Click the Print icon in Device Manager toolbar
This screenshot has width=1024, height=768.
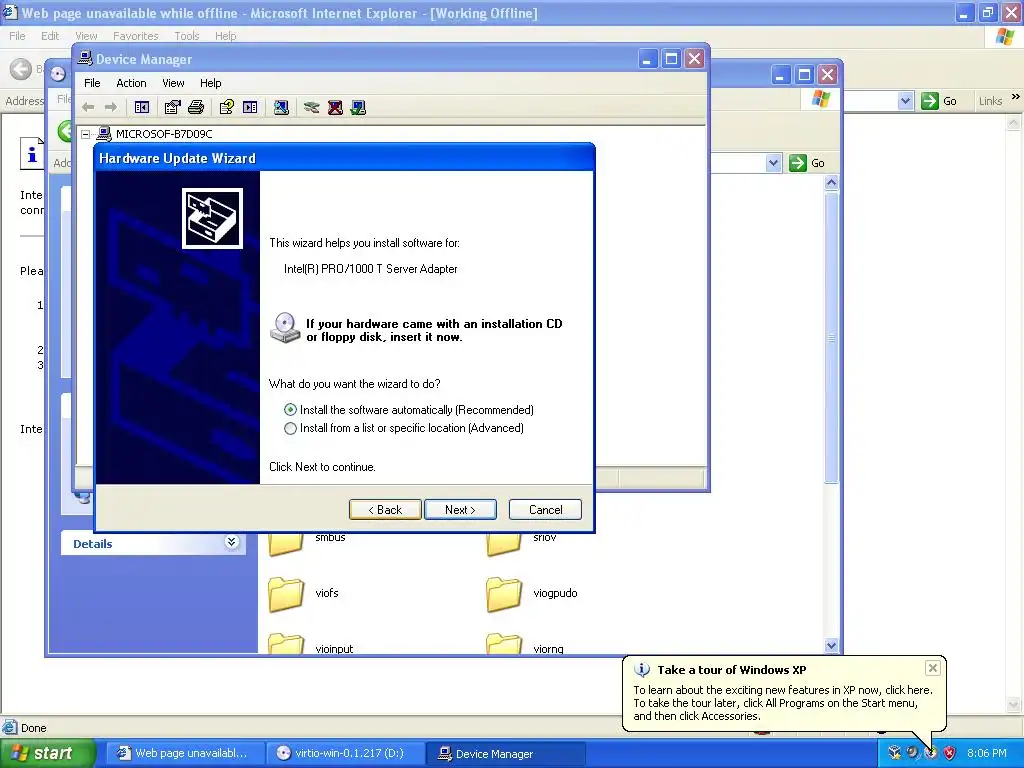pos(196,107)
